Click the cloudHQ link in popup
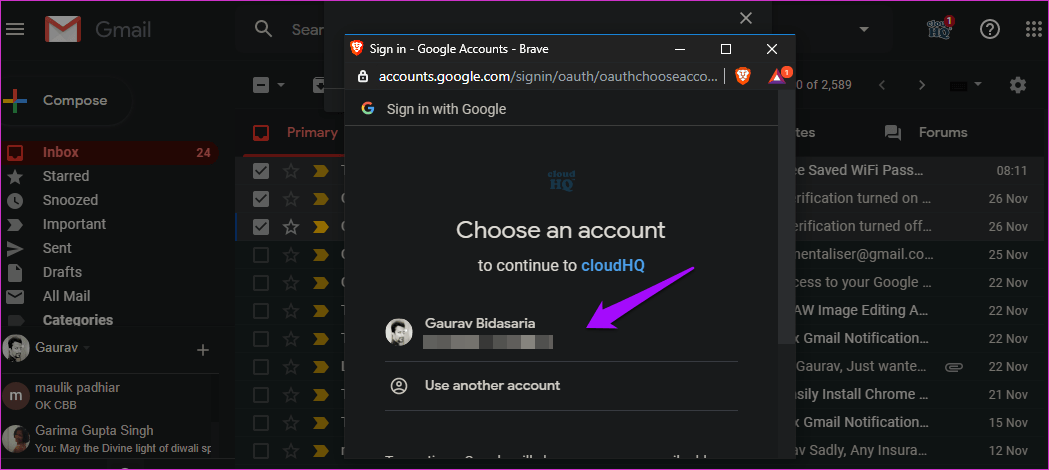The width and height of the screenshot is (1049, 470). [613, 265]
